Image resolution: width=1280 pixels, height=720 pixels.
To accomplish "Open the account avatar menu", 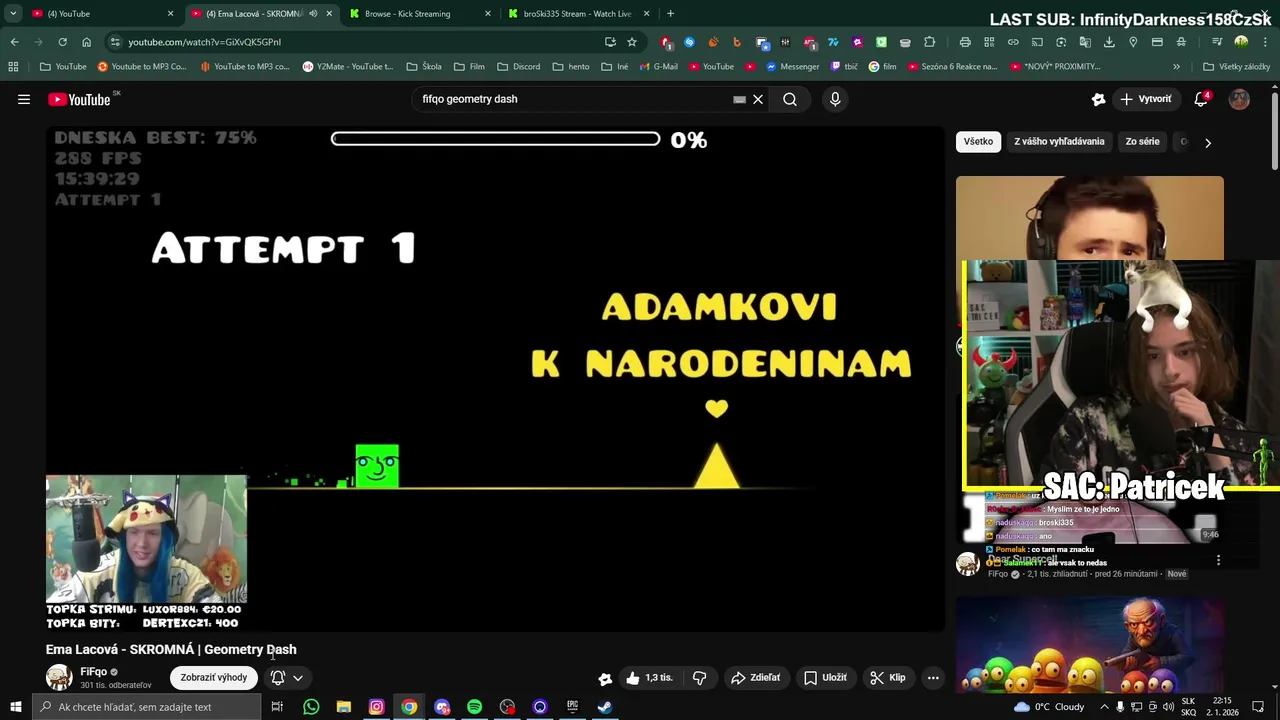I will click(x=1239, y=99).
